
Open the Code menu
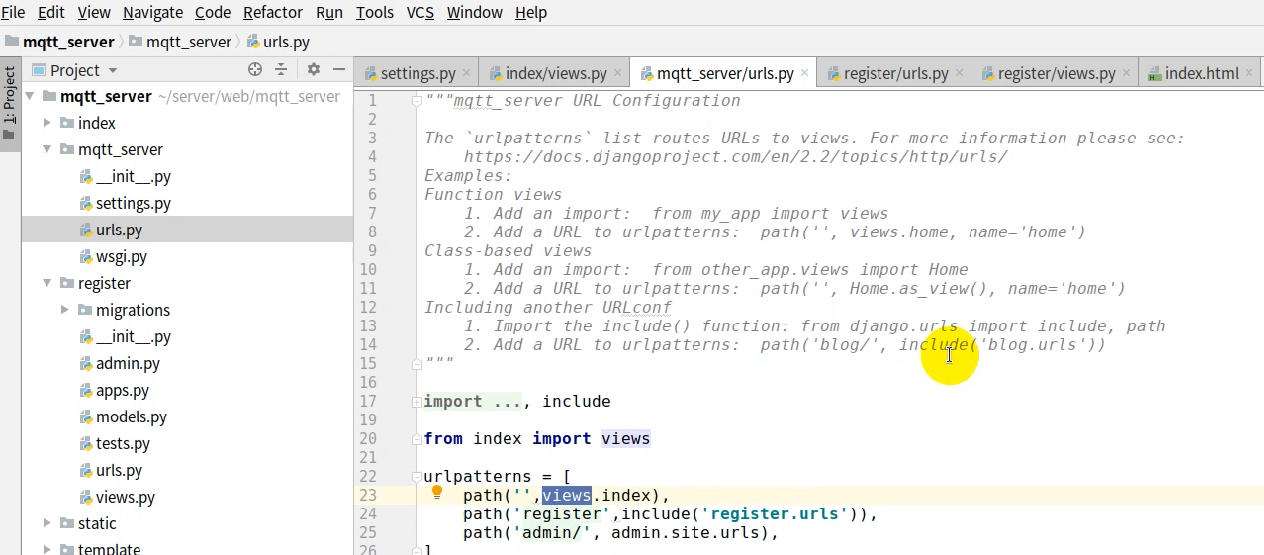213,12
